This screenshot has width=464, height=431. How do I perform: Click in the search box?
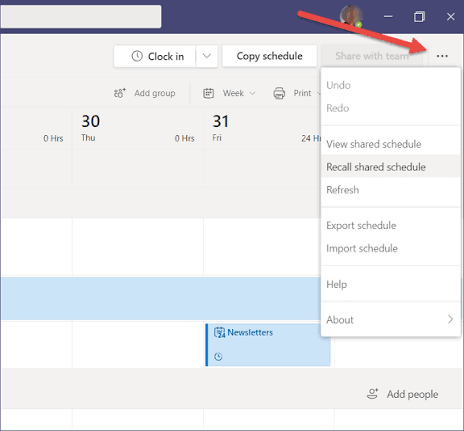81,16
